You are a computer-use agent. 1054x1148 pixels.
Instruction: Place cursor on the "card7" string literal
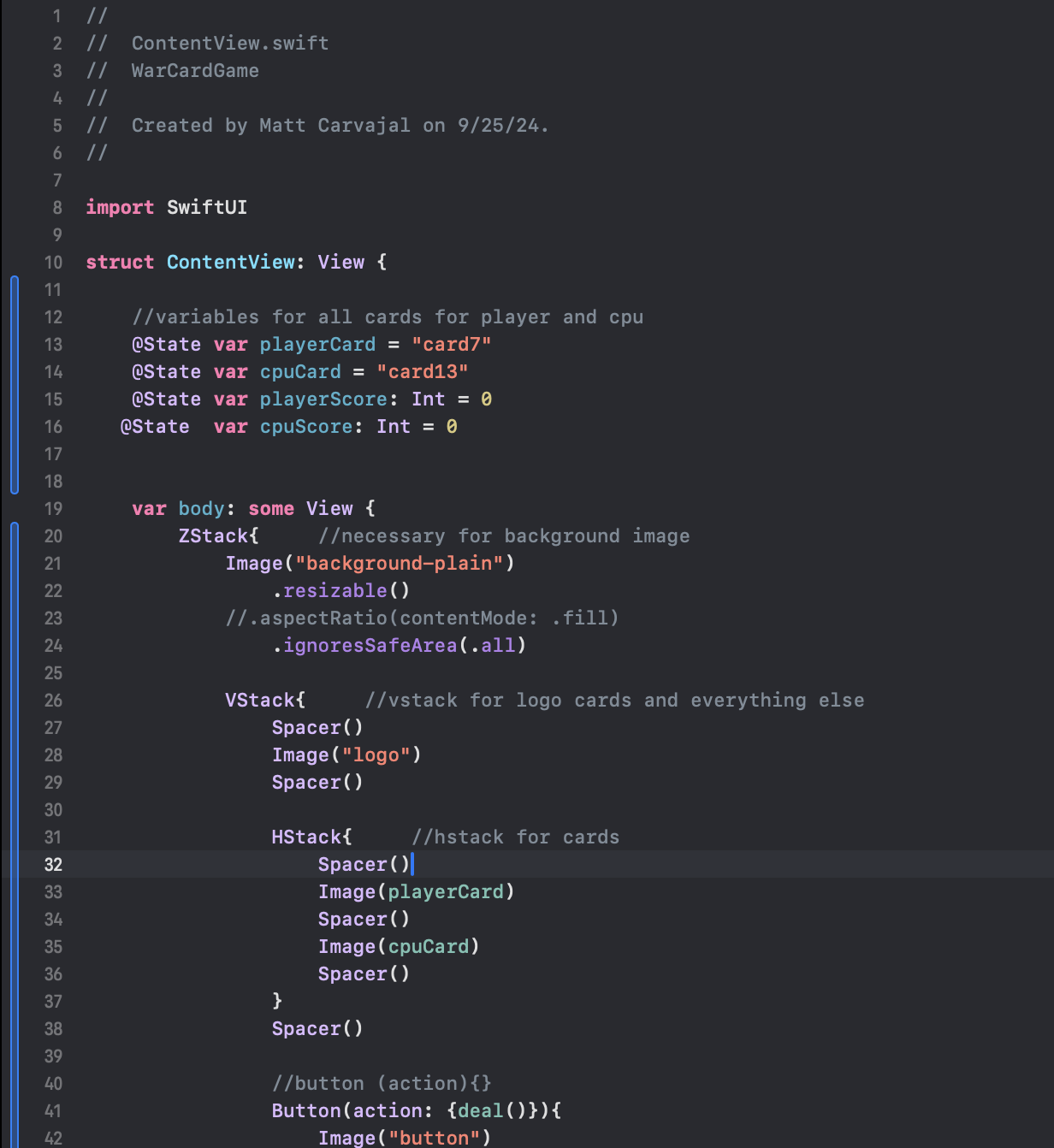click(451, 345)
